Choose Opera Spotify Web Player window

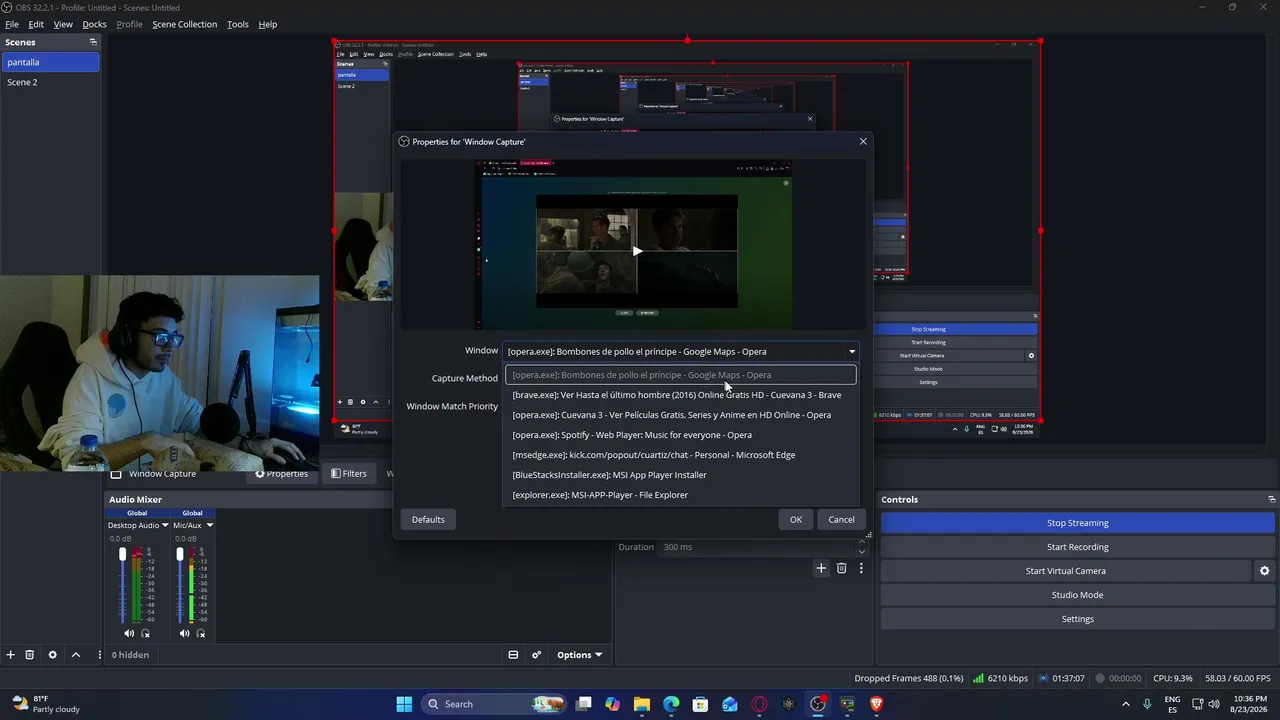point(680,435)
